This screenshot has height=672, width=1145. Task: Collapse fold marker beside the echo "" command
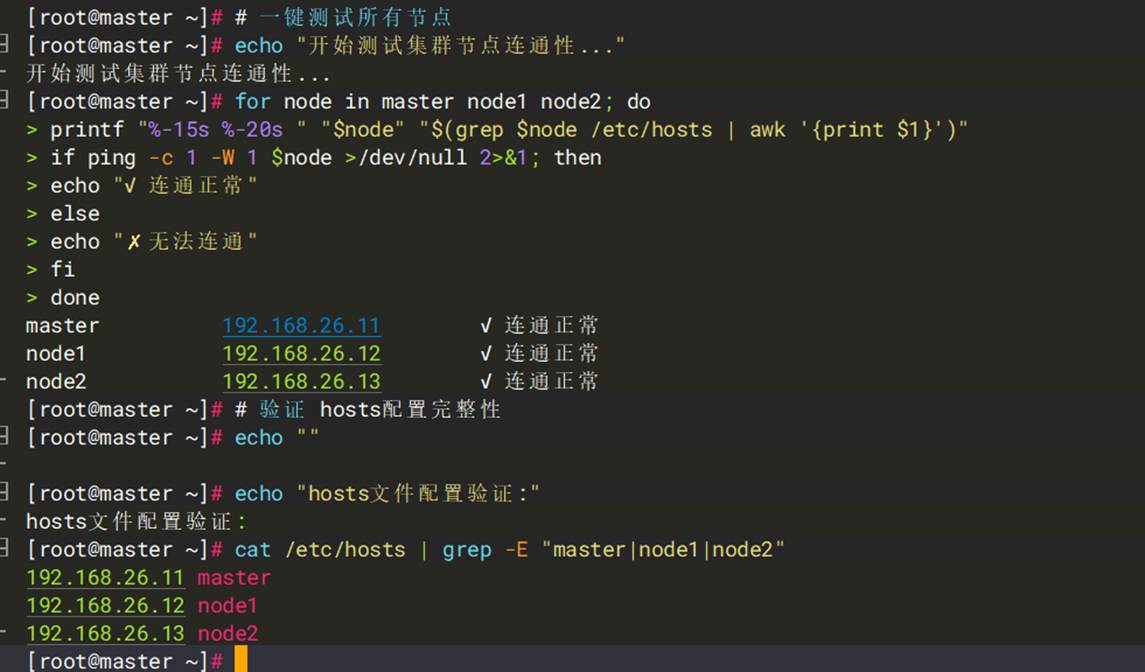point(4,437)
